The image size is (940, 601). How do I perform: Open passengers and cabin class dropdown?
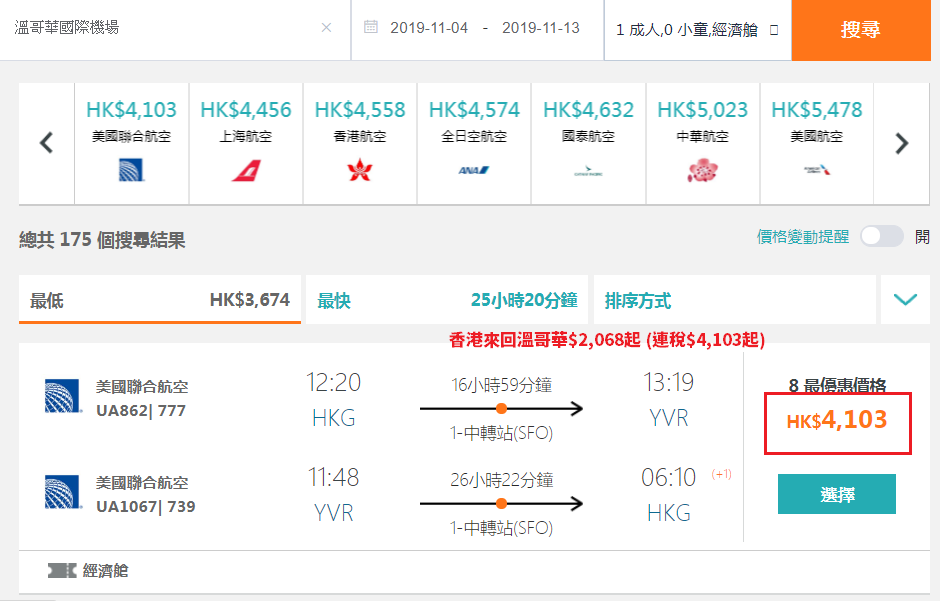click(697, 29)
